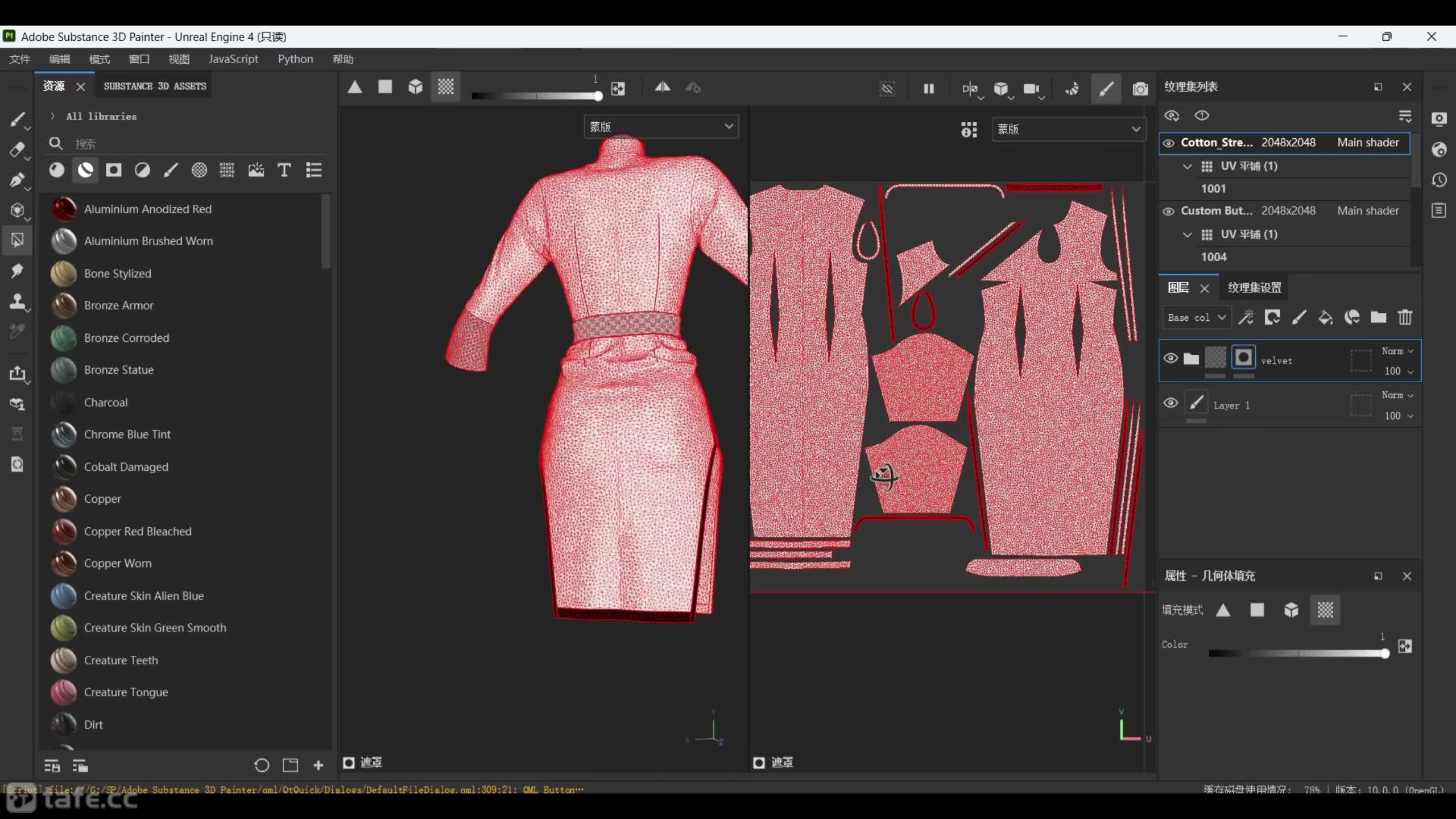Select the Polygon Fill tool
Image resolution: width=1456 pixels, height=819 pixels.
[x=16, y=240]
